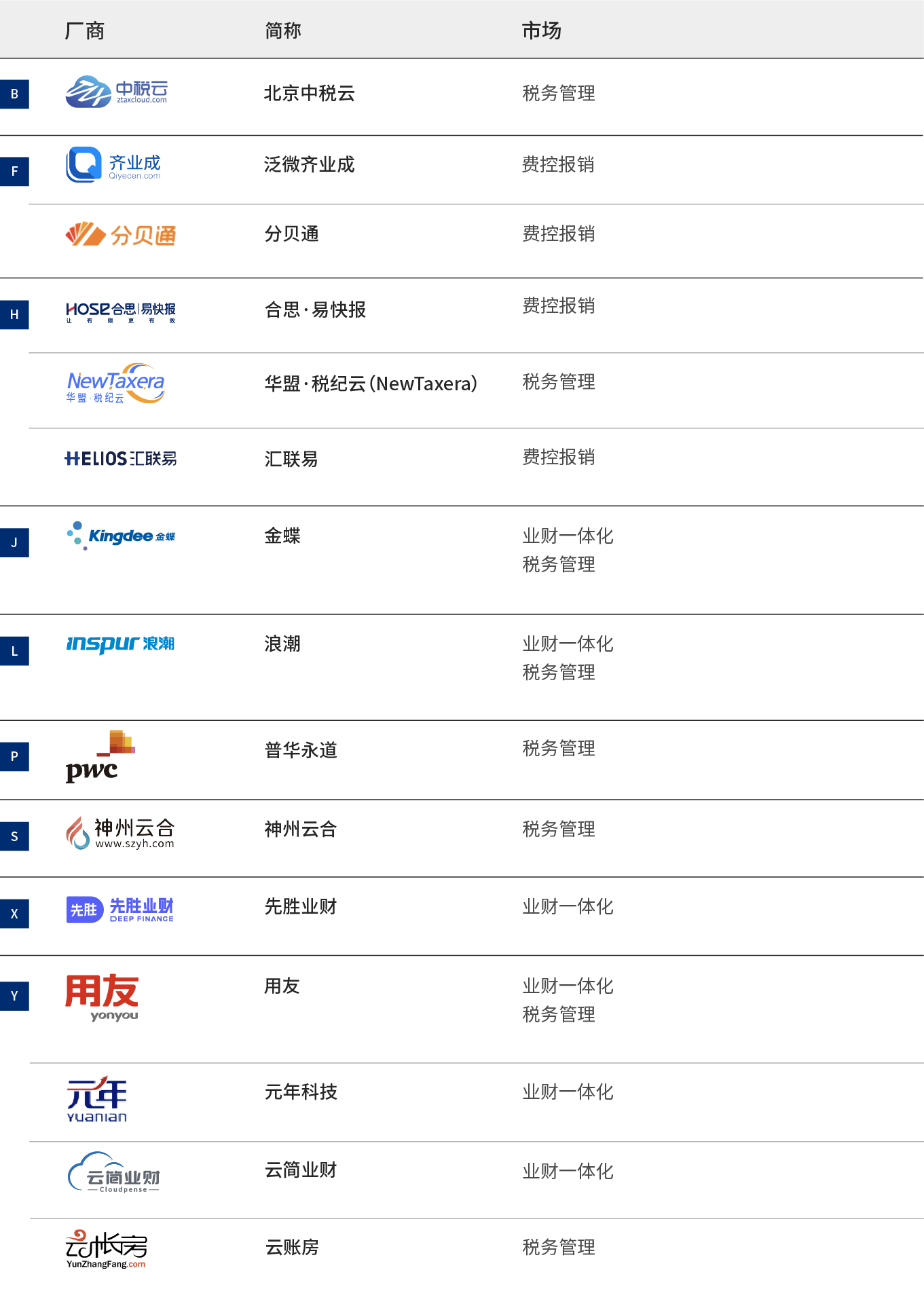This screenshot has width=924, height=1304.
Task: Click the 中税云 ztaxcloud logo
Action: [x=116, y=92]
